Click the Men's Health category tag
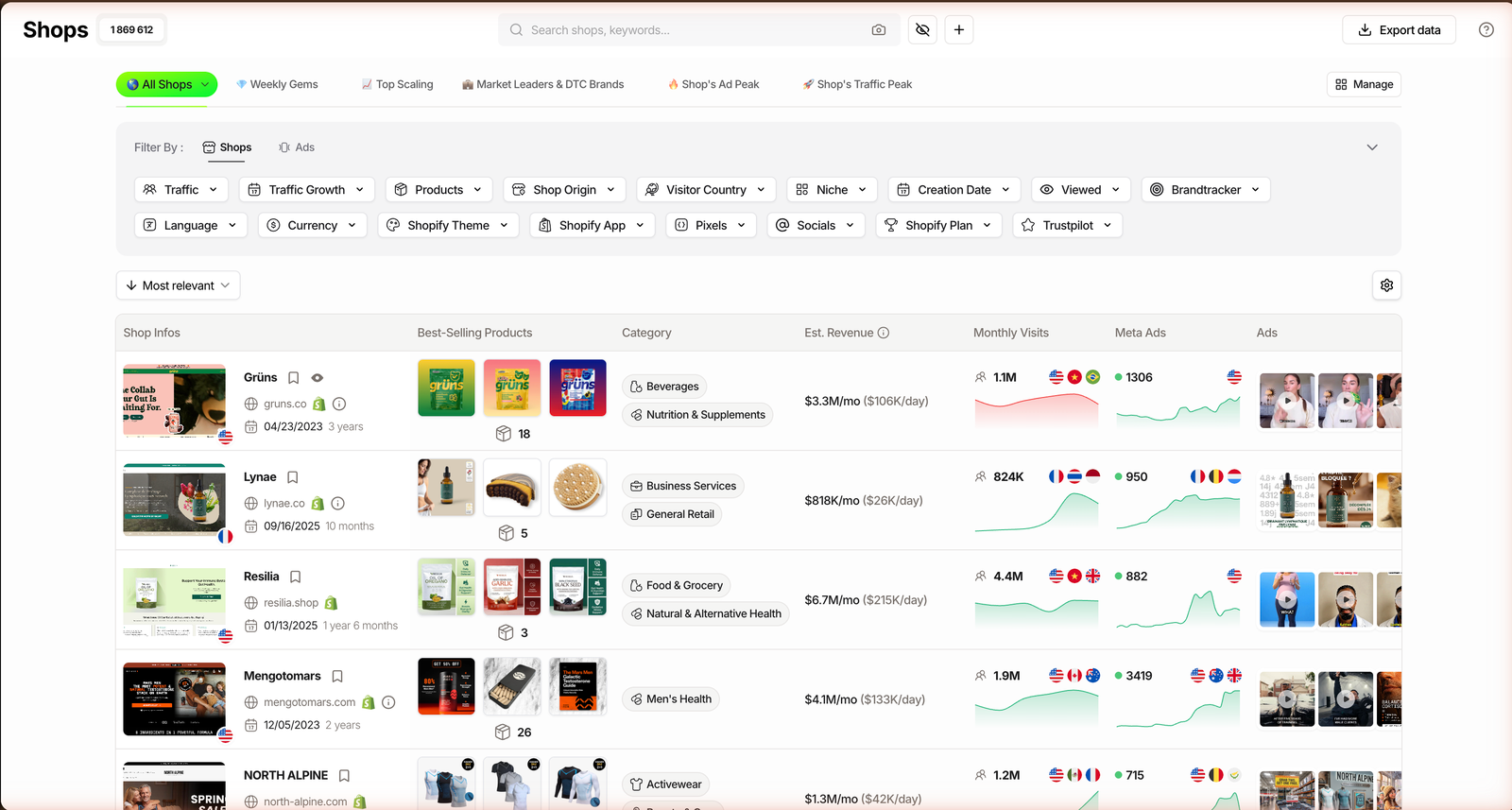Viewport: 1512px width, 810px height. tap(671, 699)
